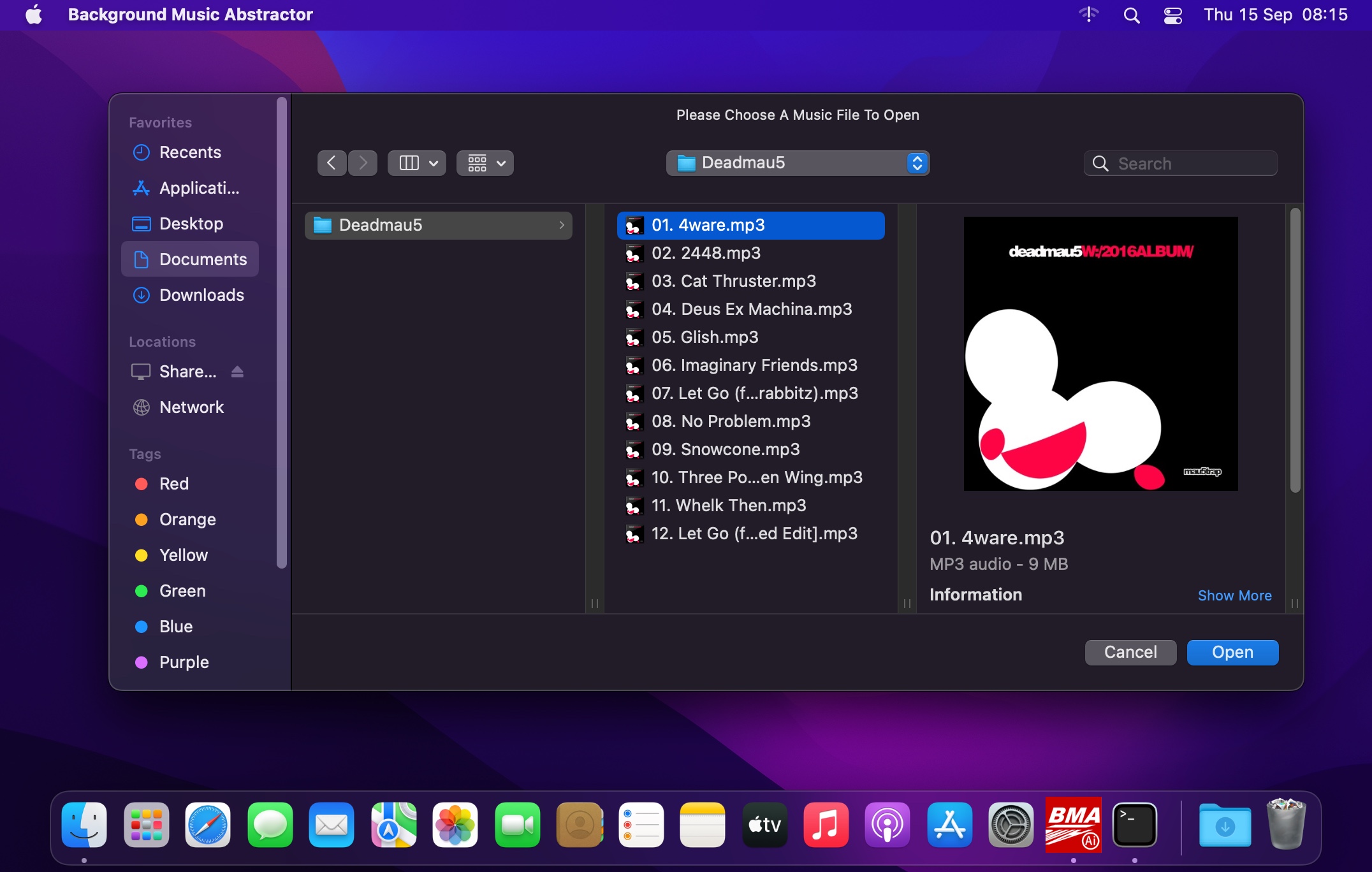The height and width of the screenshot is (872, 1372).
Task: Open Music app from the Dock
Action: coord(826,825)
